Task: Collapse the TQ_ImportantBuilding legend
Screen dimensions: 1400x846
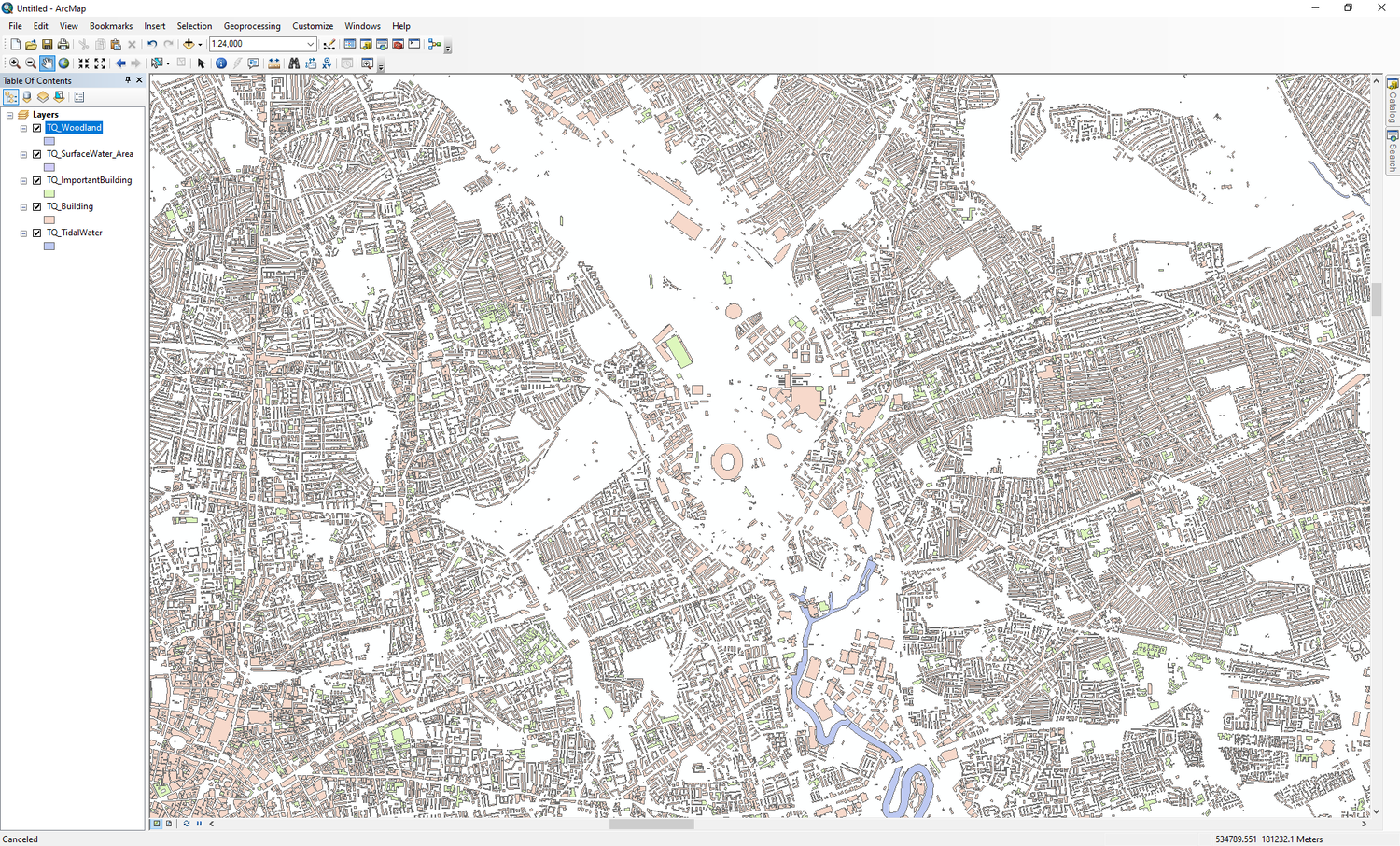Action: point(23,180)
